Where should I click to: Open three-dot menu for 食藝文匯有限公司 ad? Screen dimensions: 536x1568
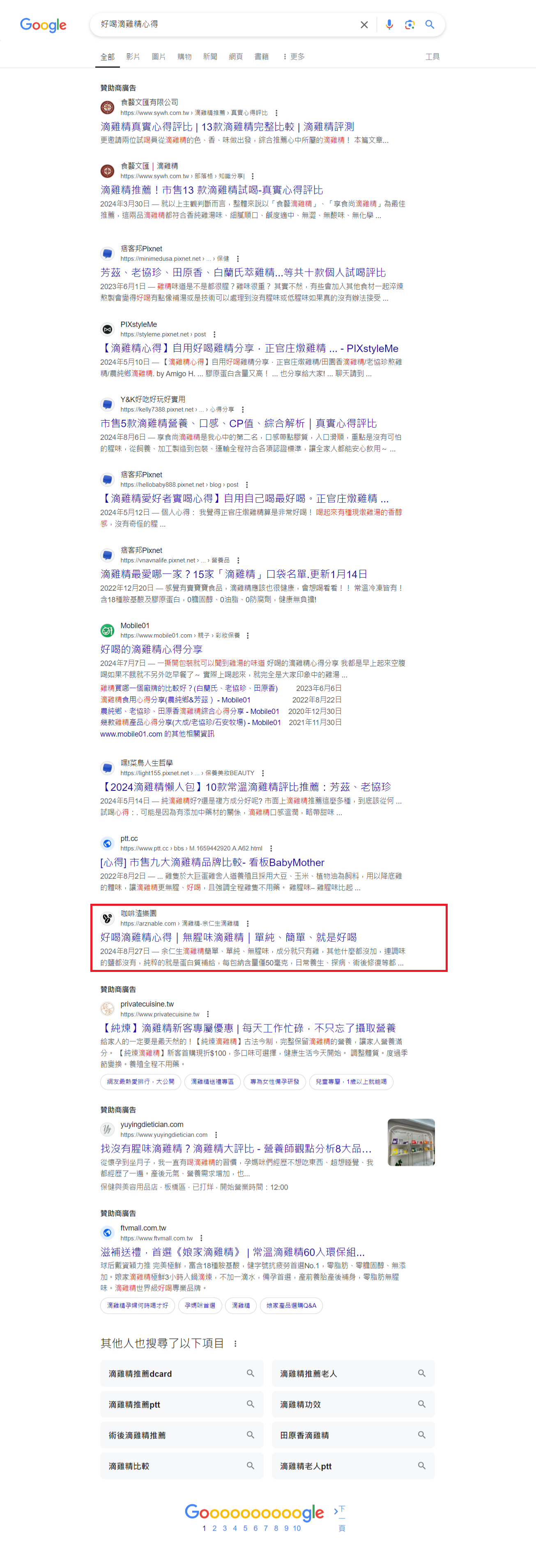pos(276,113)
